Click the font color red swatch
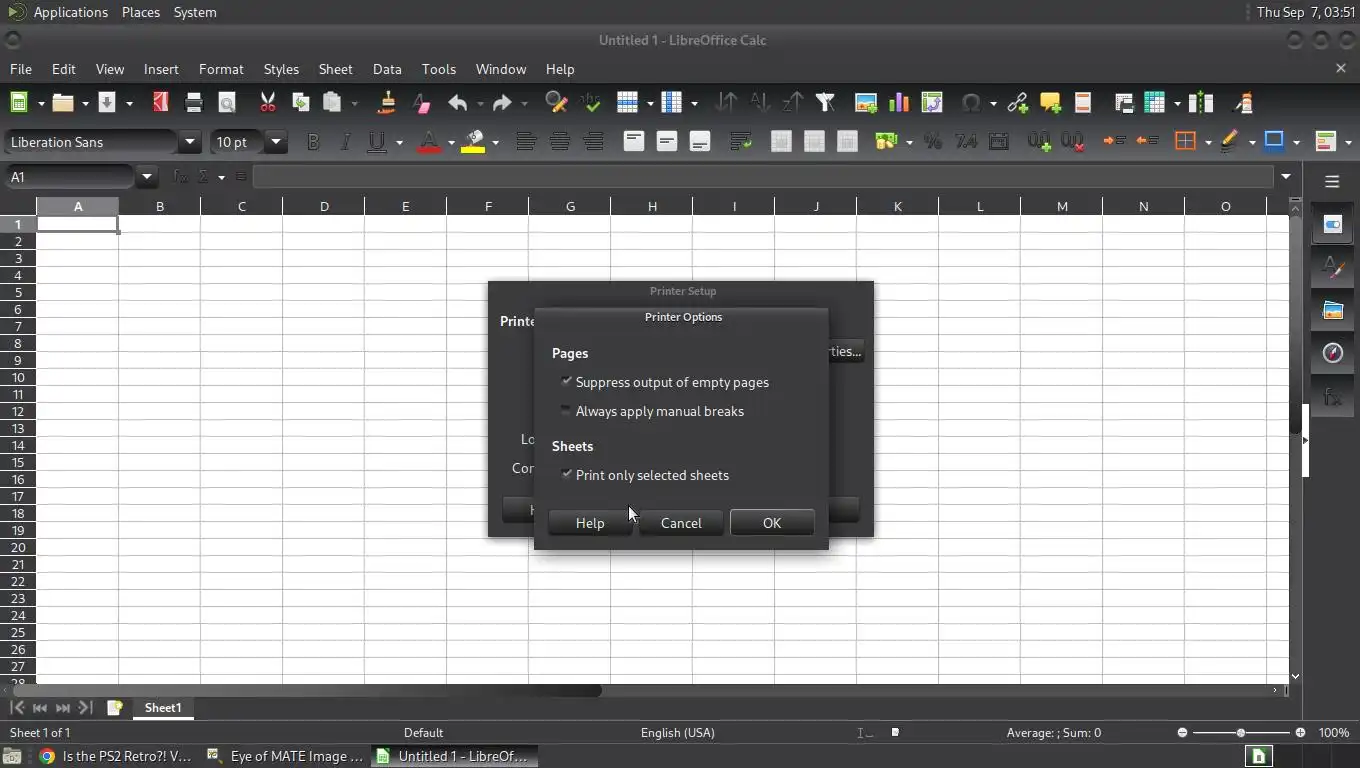1360x768 pixels. (x=430, y=142)
